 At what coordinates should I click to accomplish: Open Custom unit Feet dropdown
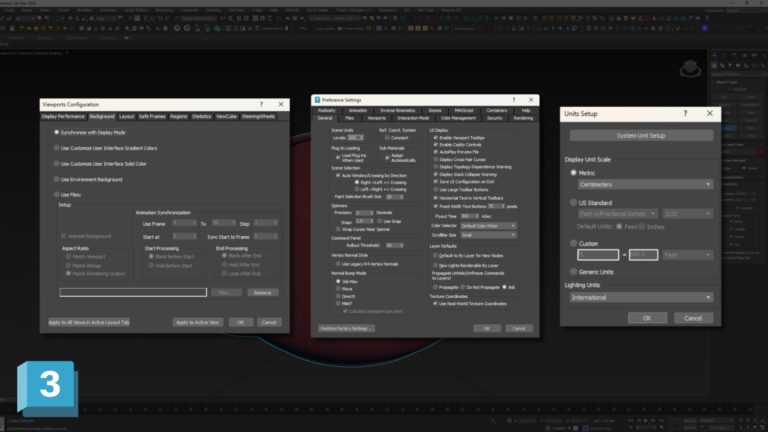(x=688, y=255)
